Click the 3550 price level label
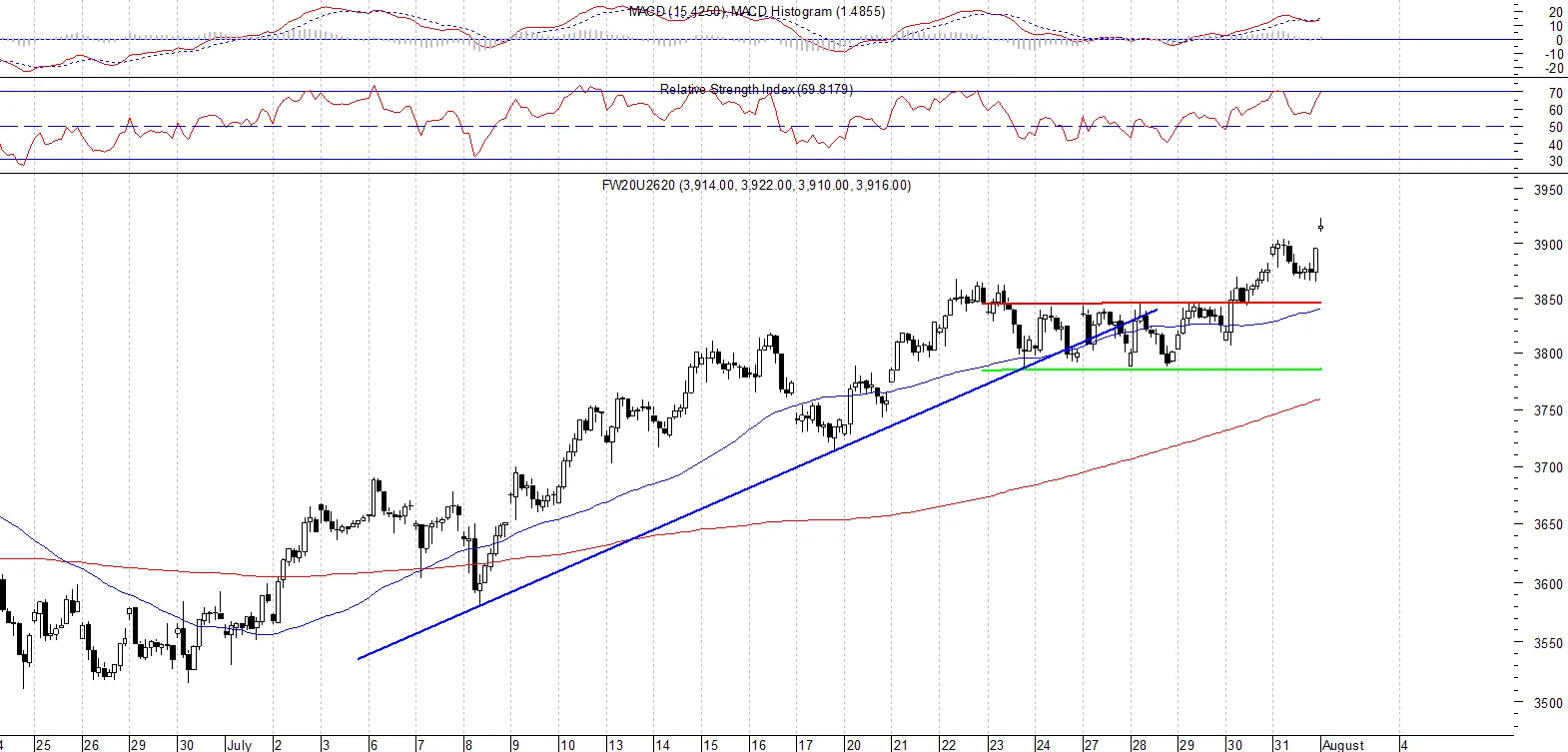Image resolution: width=1568 pixels, height=752 pixels. click(1548, 643)
